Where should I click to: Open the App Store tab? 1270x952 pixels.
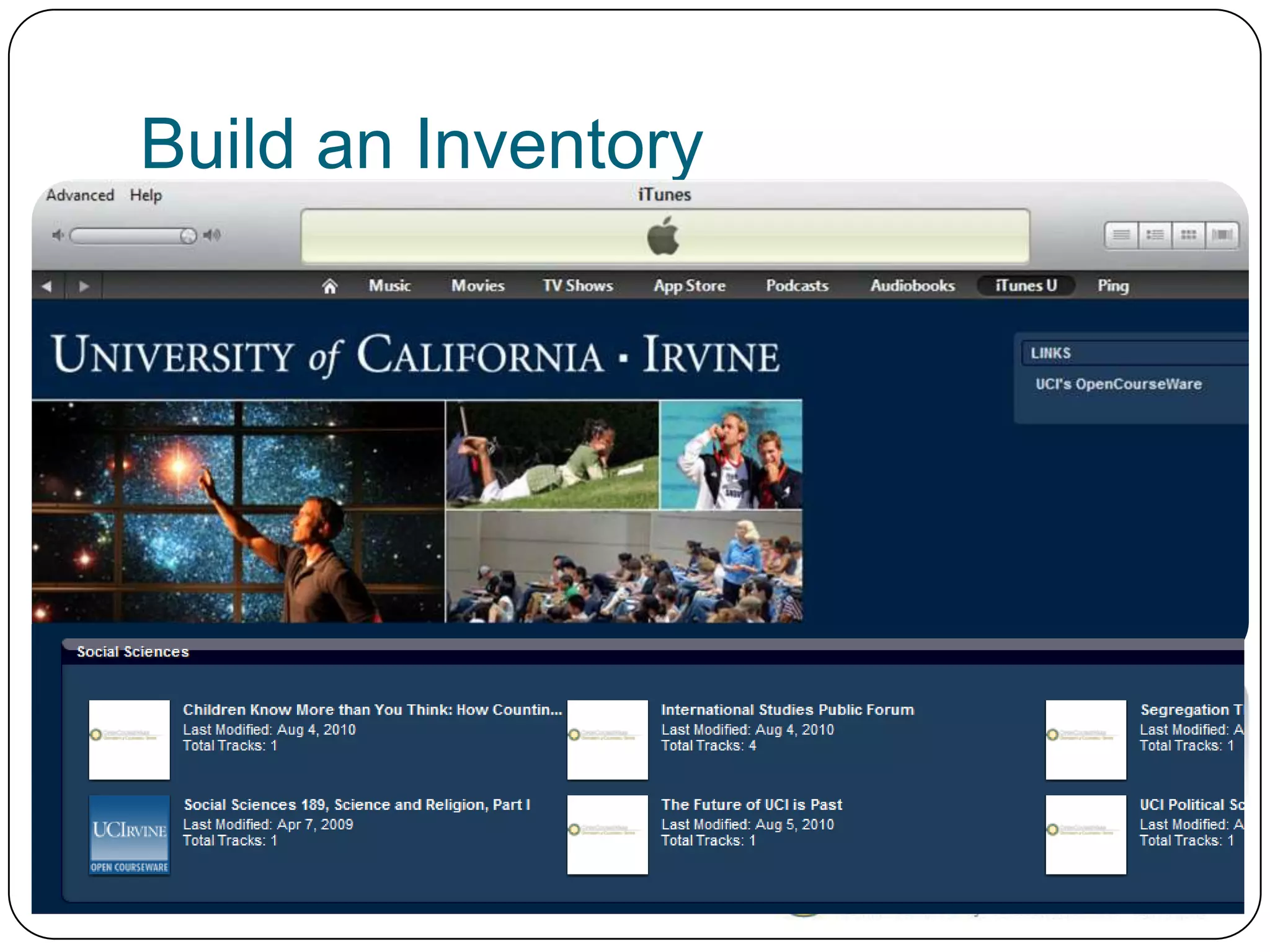(x=690, y=286)
